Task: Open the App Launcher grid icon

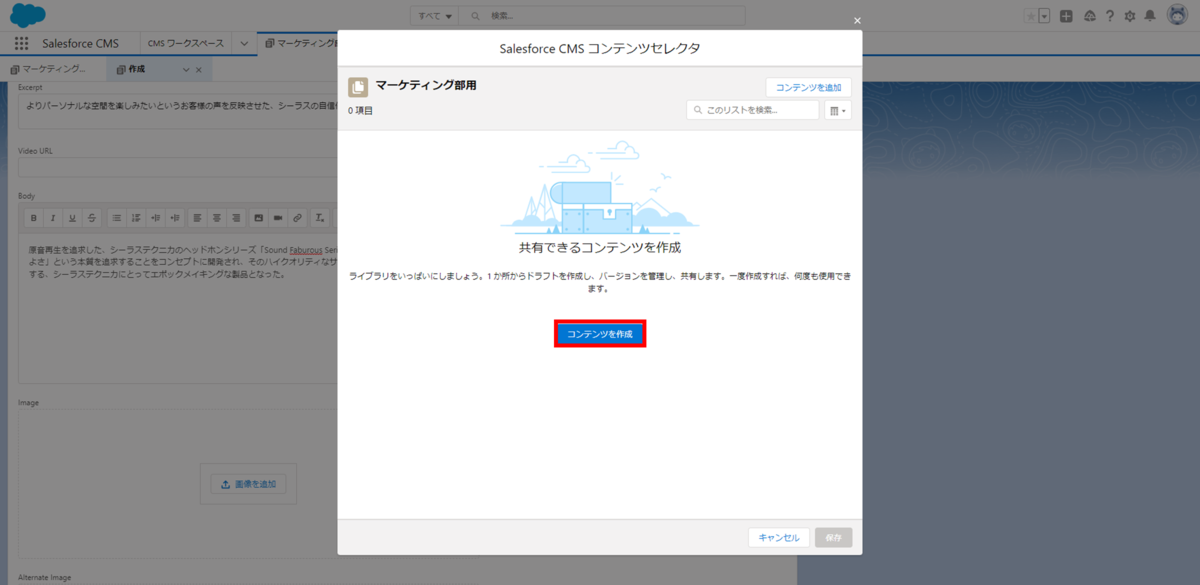Action: (22, 44)
